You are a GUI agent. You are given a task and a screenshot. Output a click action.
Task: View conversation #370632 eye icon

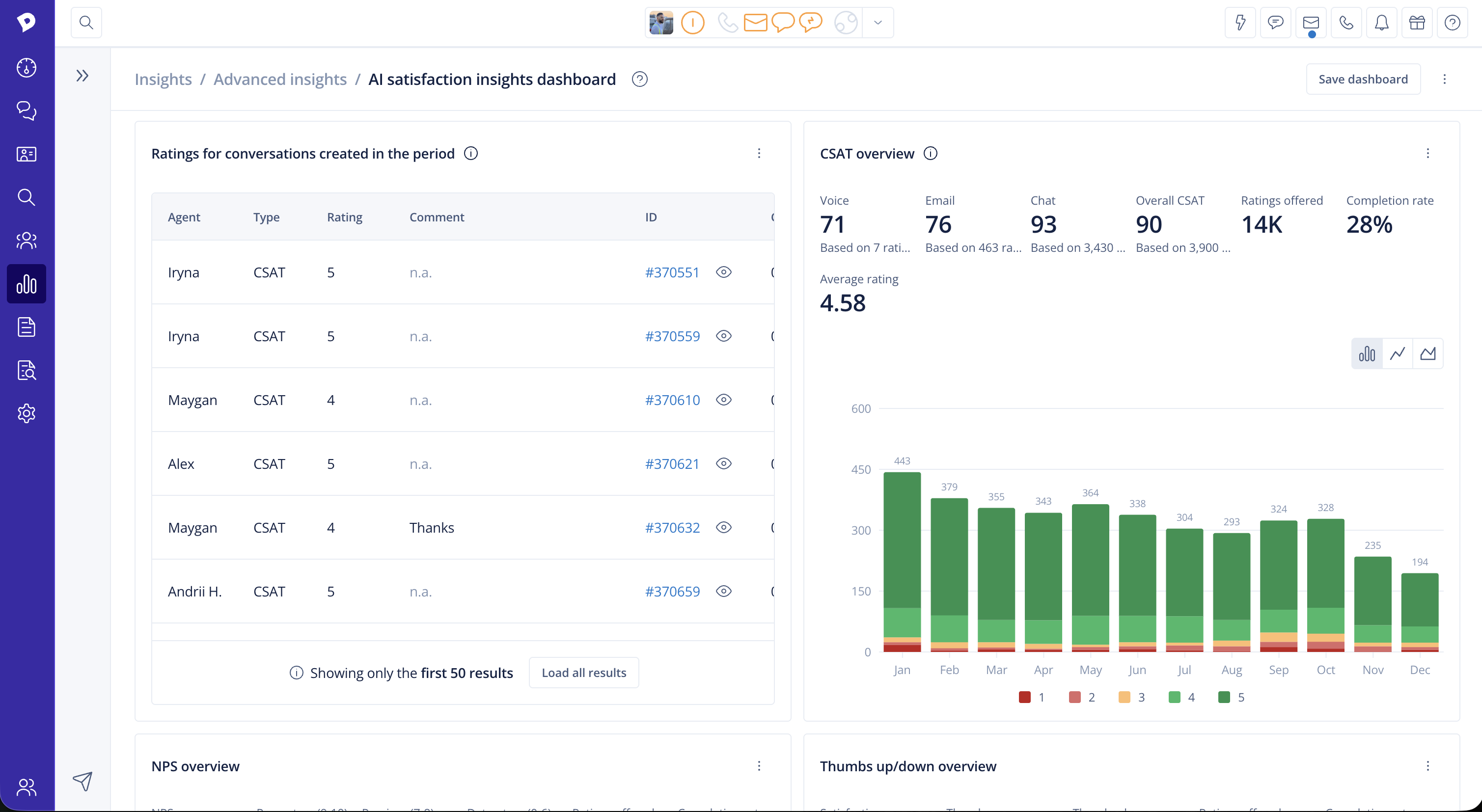724,527
